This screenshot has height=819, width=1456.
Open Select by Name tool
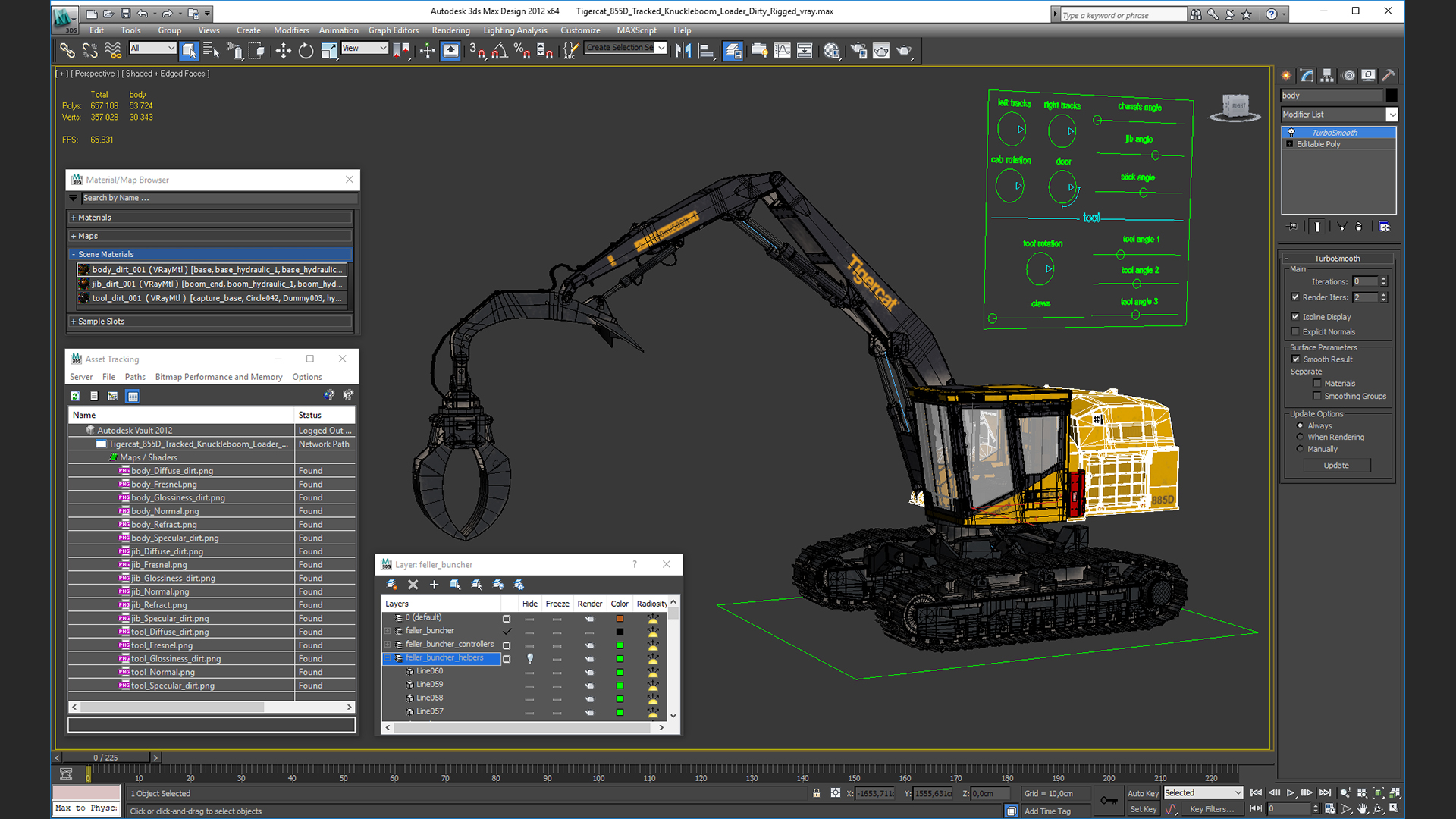(x=211, y=51)
